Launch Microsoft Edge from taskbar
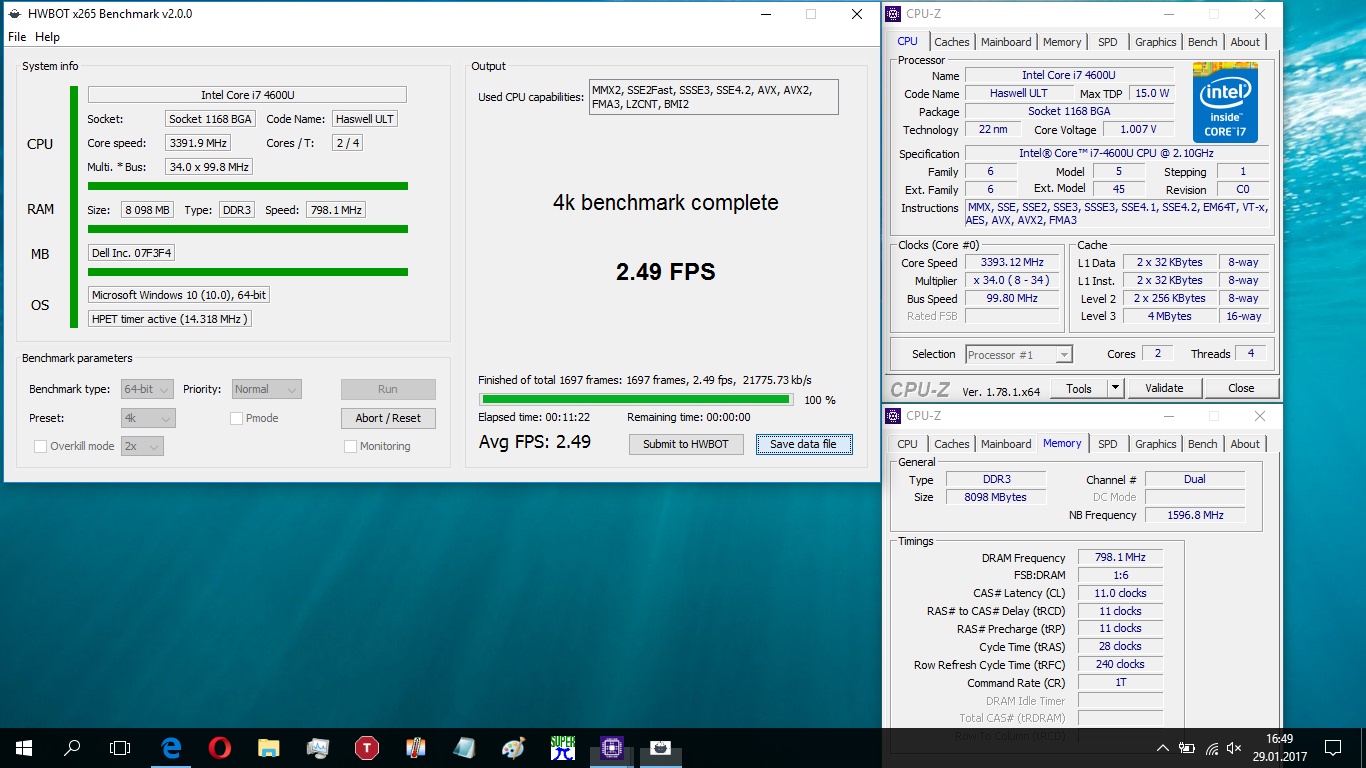The image size is (1366, 768). (171, 747)
